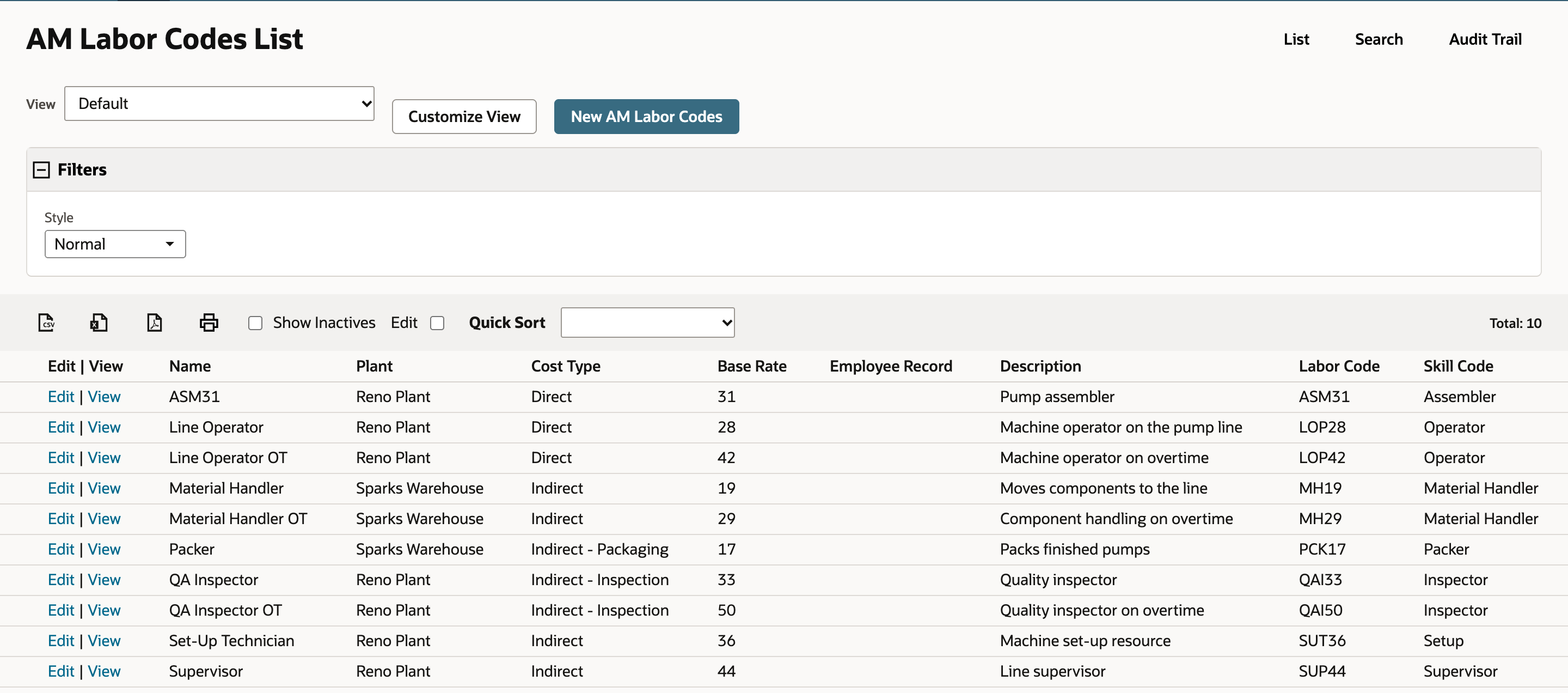1568x693 pixels.
Task: View the QA Inspector OT record
Action: (x=104, y=610)
